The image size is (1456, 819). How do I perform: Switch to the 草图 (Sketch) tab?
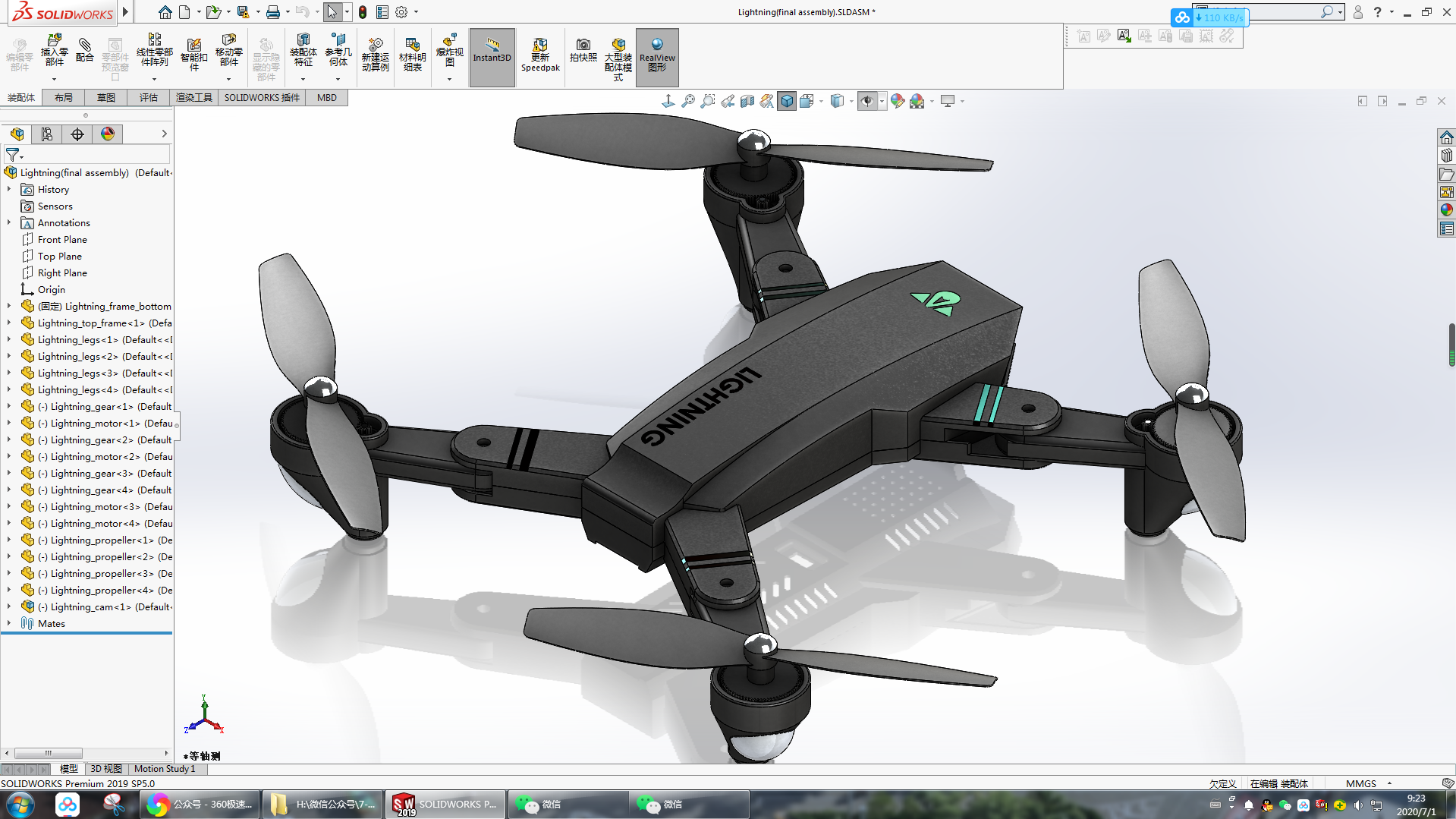[106, 98]
